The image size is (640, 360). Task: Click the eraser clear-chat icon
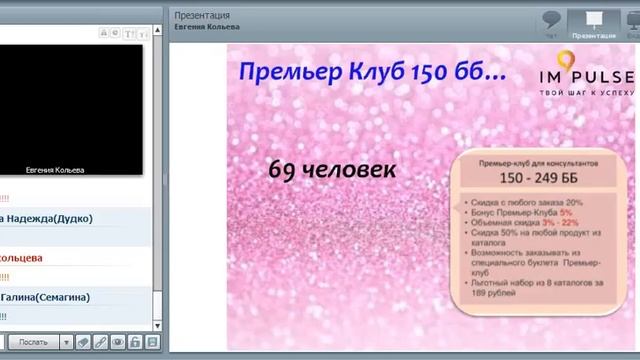pos(83,342)
